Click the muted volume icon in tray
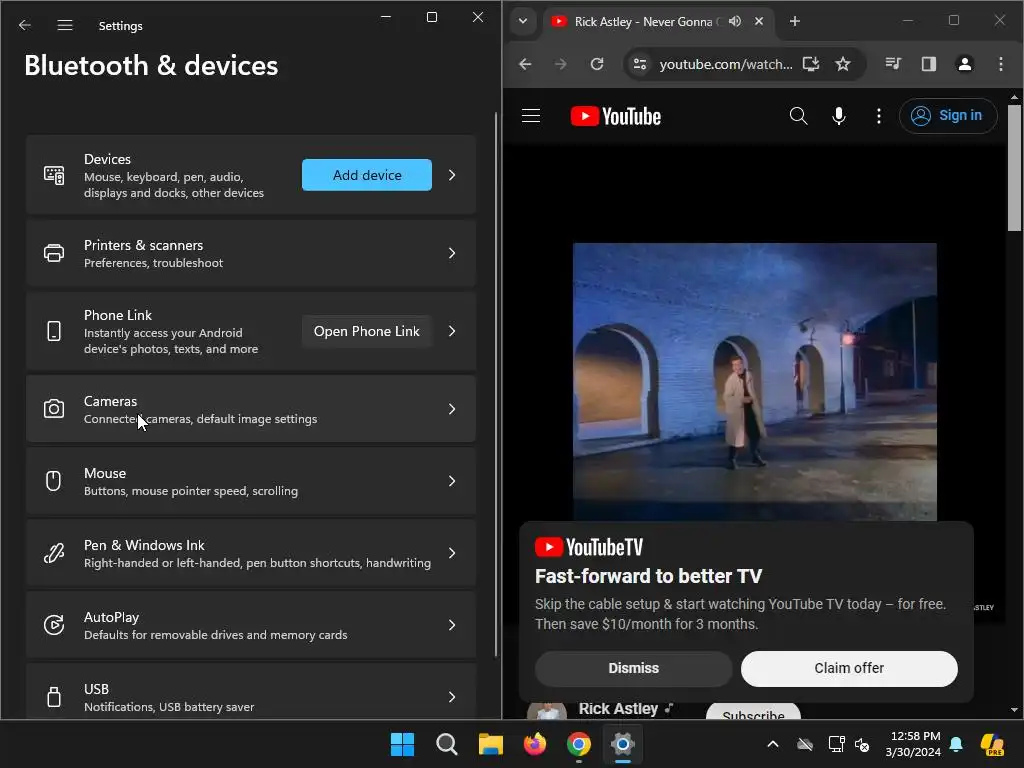 [x=862, y=744]
